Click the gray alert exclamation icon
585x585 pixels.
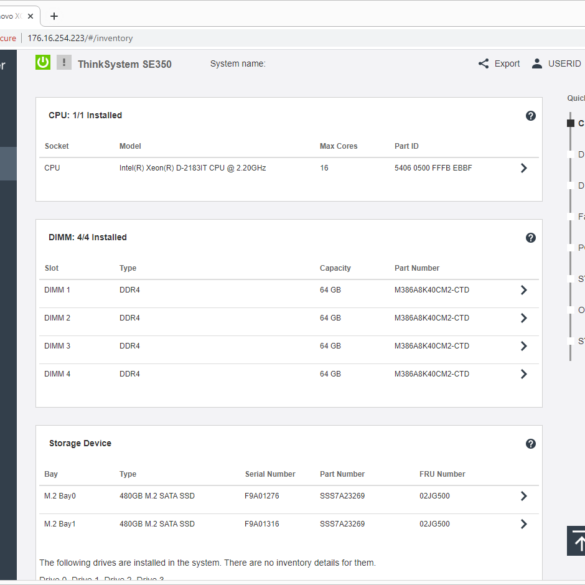coord(64,62)
